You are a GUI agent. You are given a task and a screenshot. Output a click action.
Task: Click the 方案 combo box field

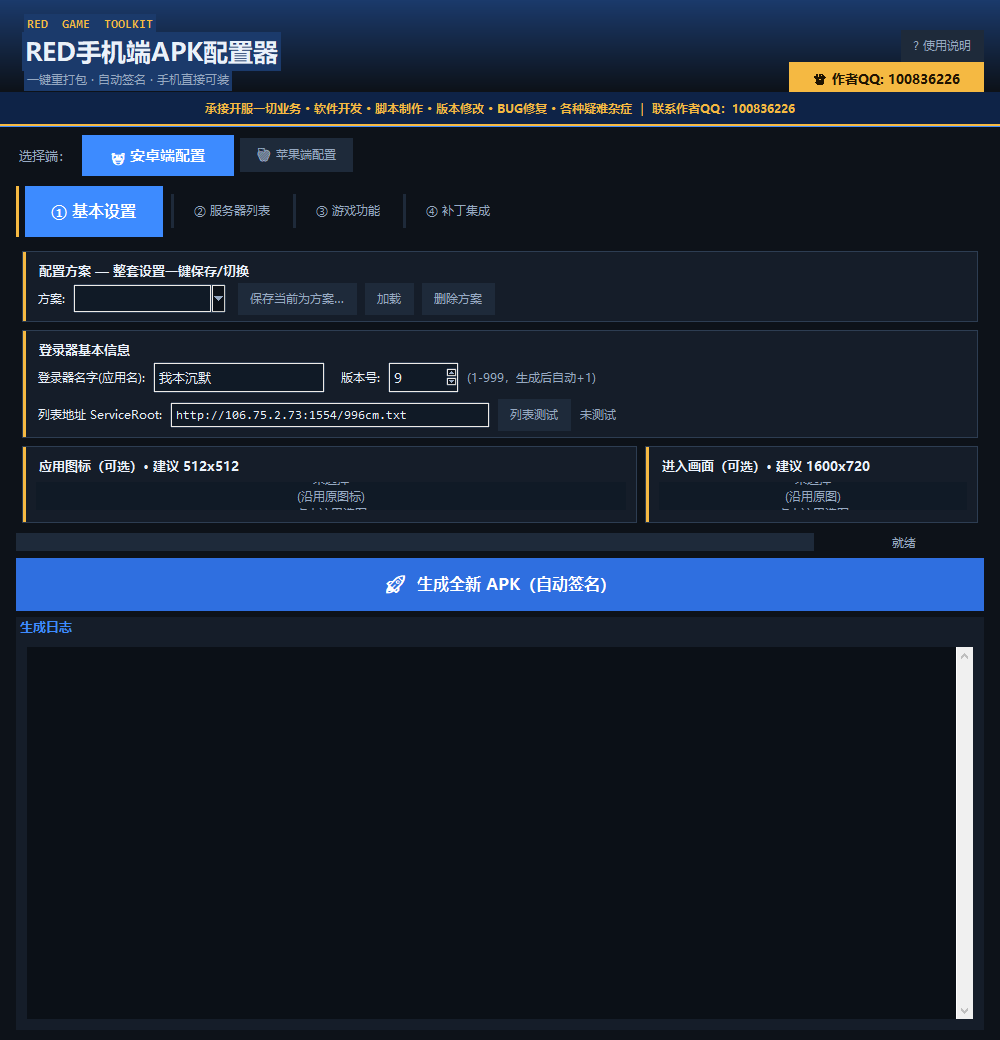[143, 298]
